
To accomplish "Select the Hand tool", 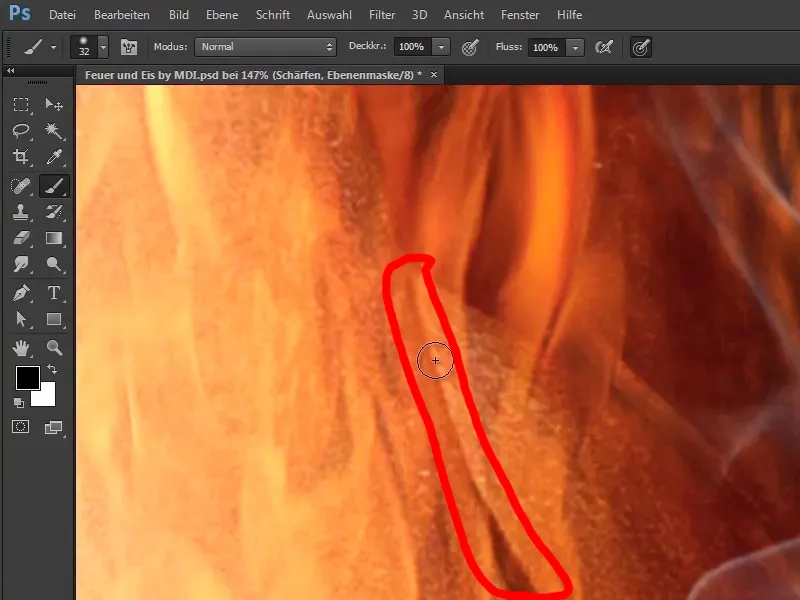I will [21, 348].
